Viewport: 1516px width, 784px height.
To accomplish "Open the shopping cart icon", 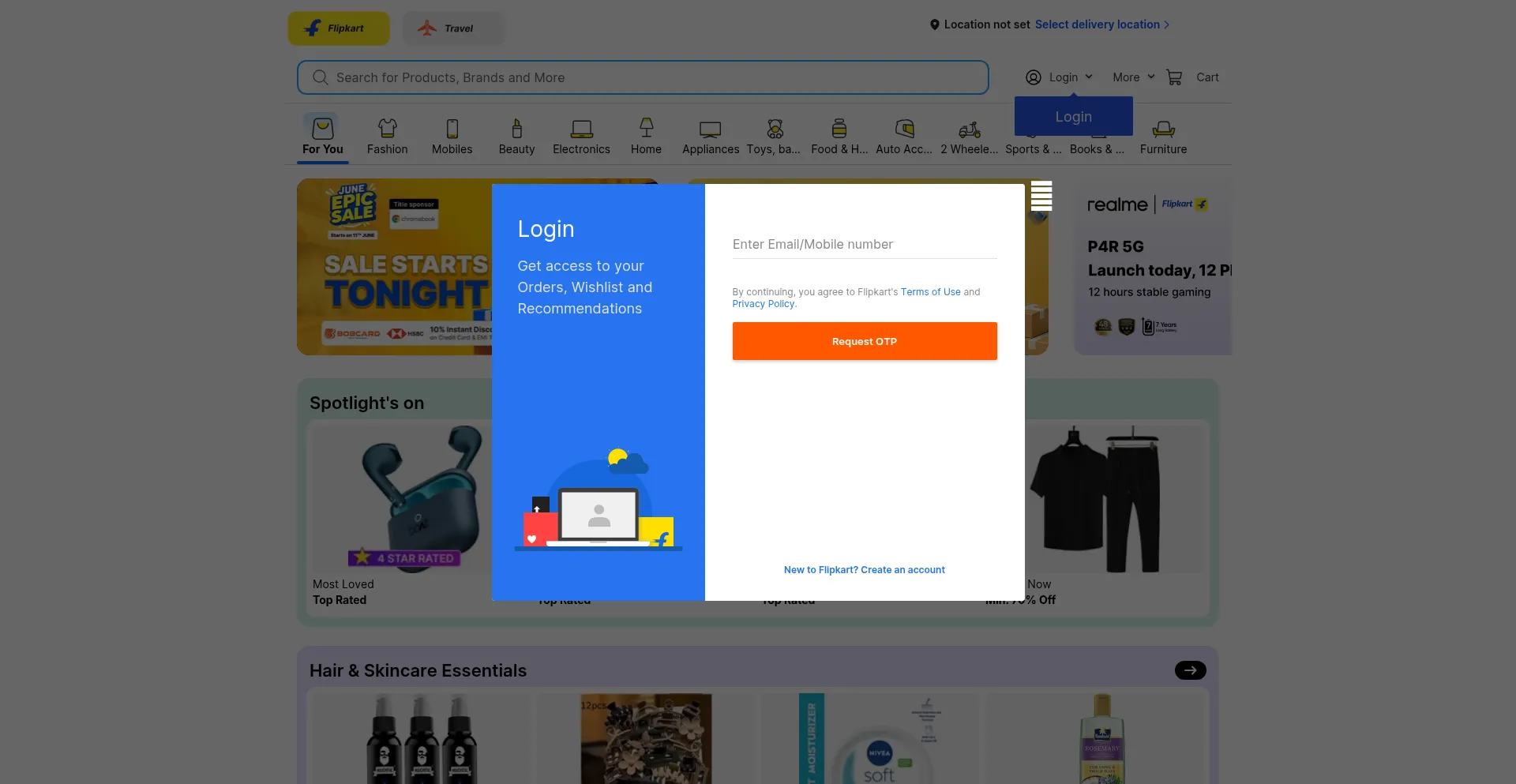I will (1174, 77).
